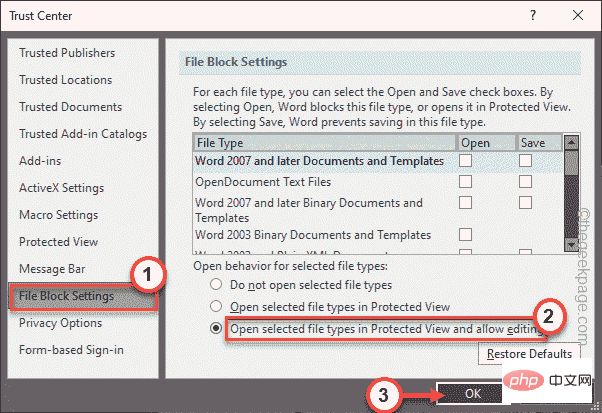Check Open for OpenDocument Text Files
Viewport: 602px width, 413px height.
[x=465, y=181]
